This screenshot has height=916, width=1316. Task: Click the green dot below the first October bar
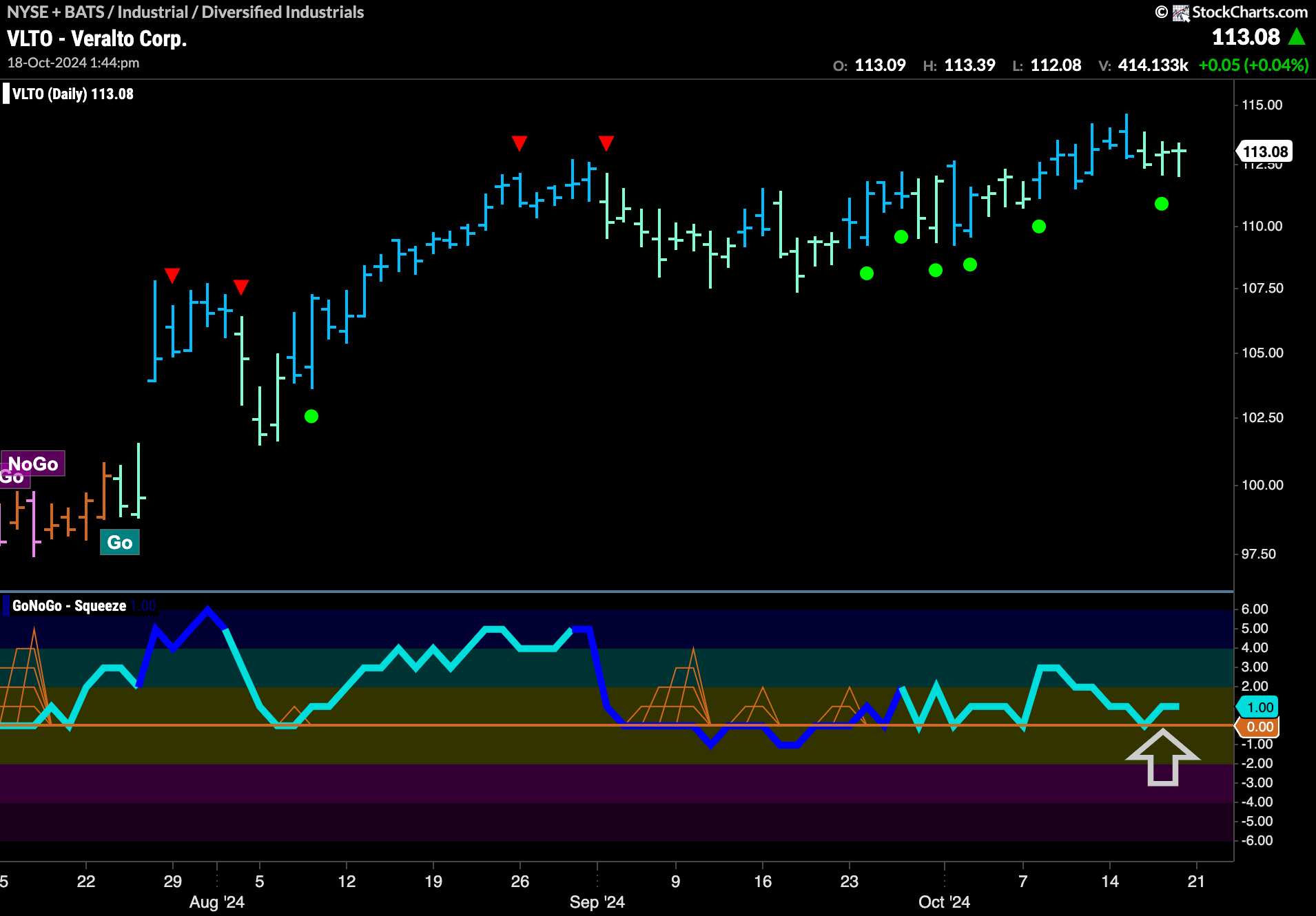tap(936, 270)
